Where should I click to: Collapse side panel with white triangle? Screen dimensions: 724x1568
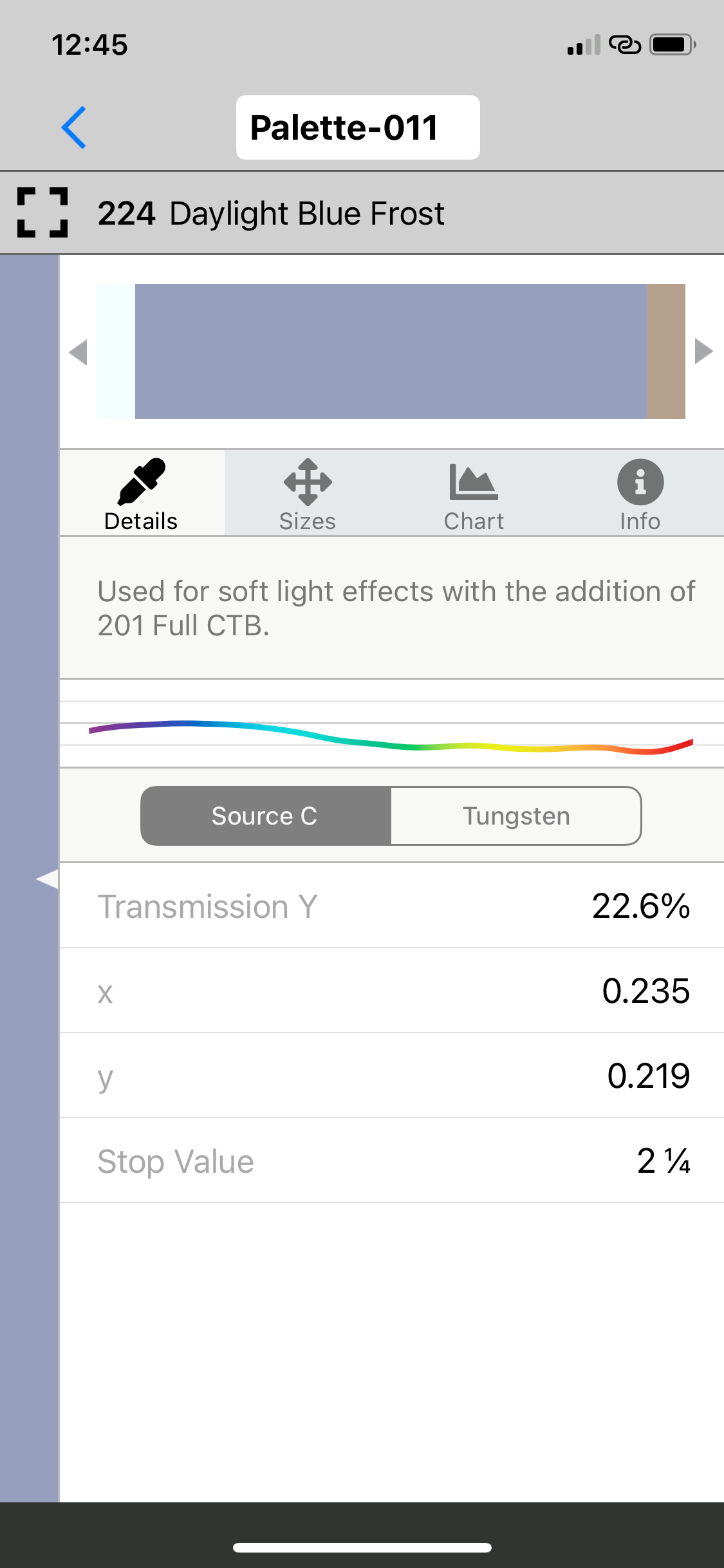47,879
